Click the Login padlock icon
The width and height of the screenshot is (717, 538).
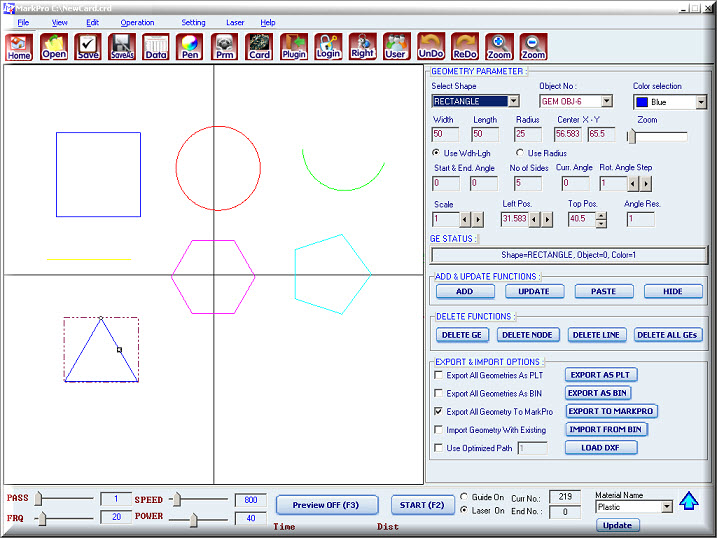(328, 47)
